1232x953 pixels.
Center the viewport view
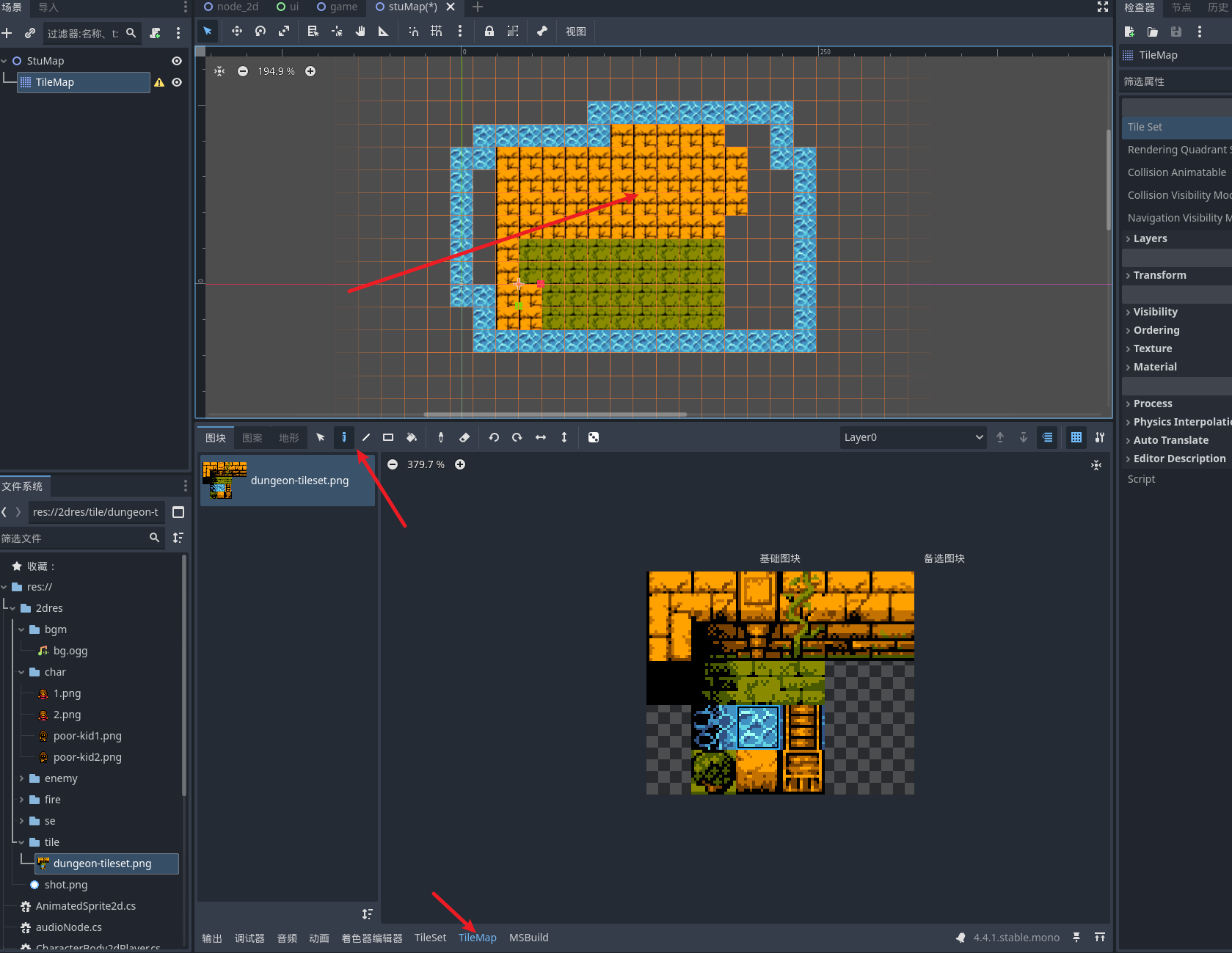point(219,71)
